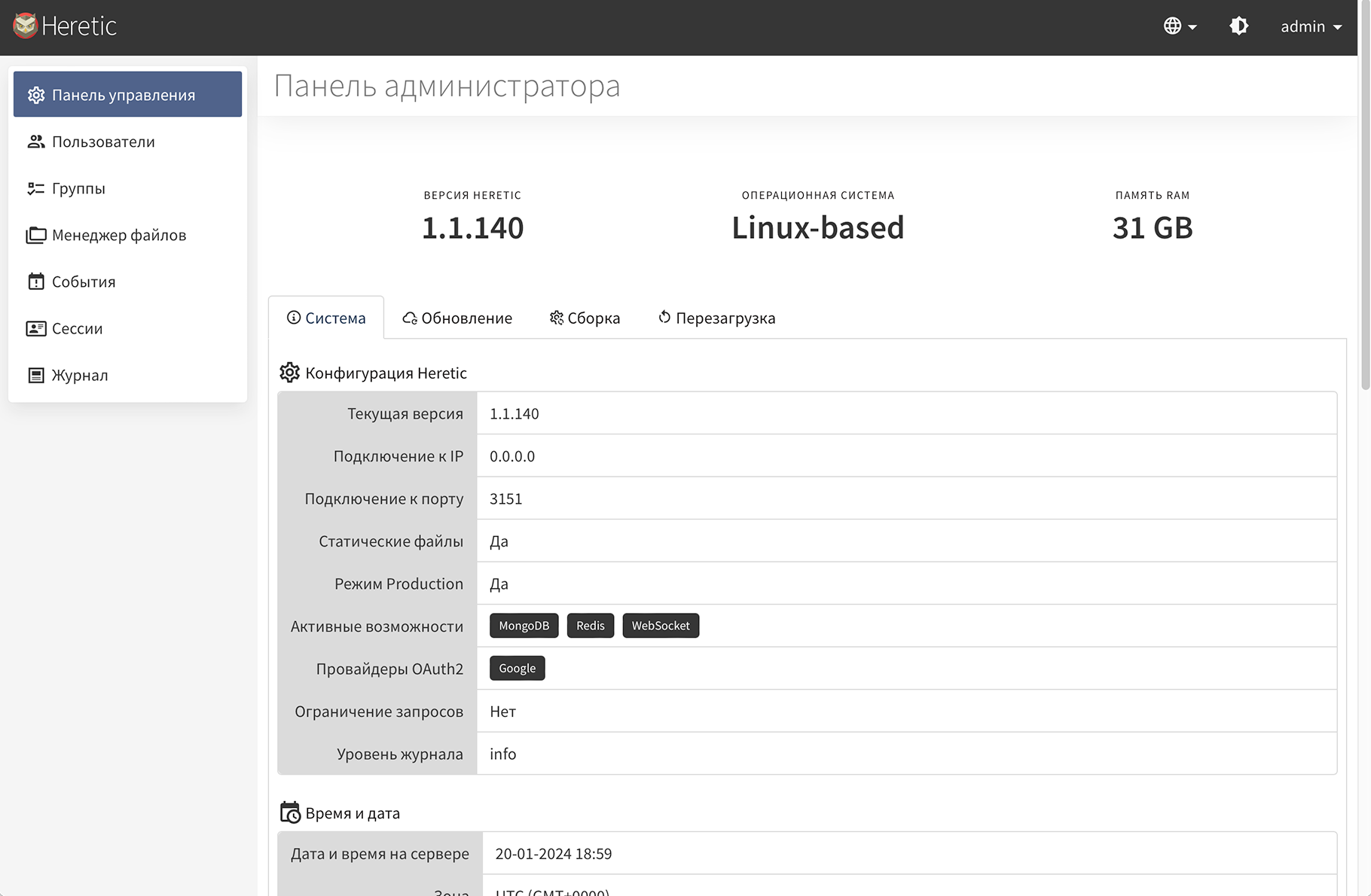Image resolution: width=1371 pixels, height=896 pixels.
Task: Open Панель управления in the sidebar
Action: click(127, 94)
